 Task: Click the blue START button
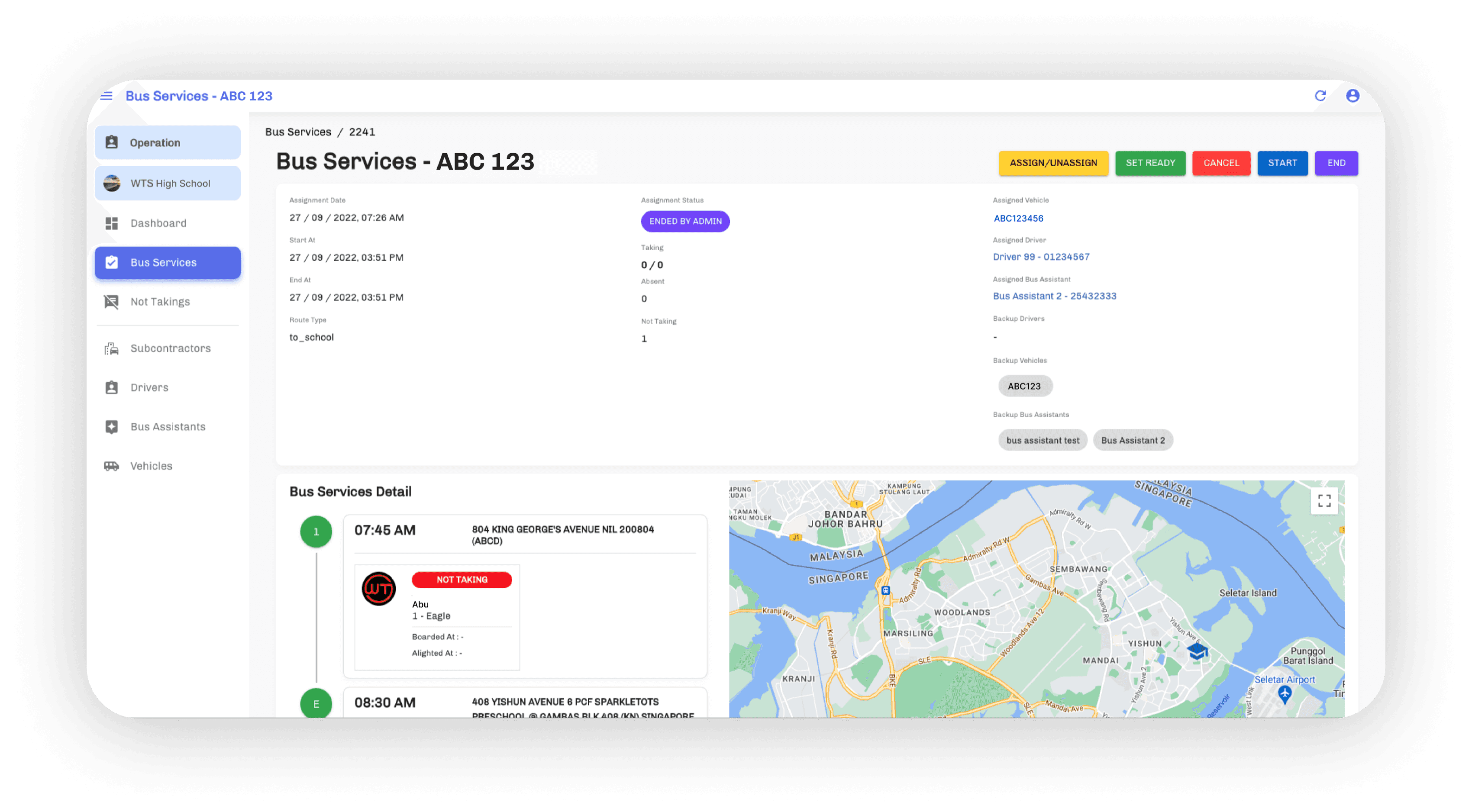[x=1282, y=164]
